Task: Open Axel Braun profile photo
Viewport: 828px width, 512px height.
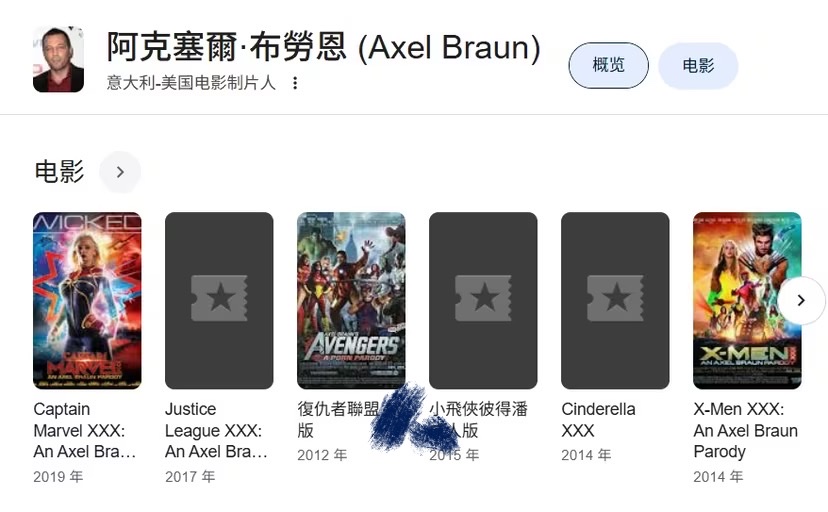Action: pyautogui.click(x=58, y=59)
